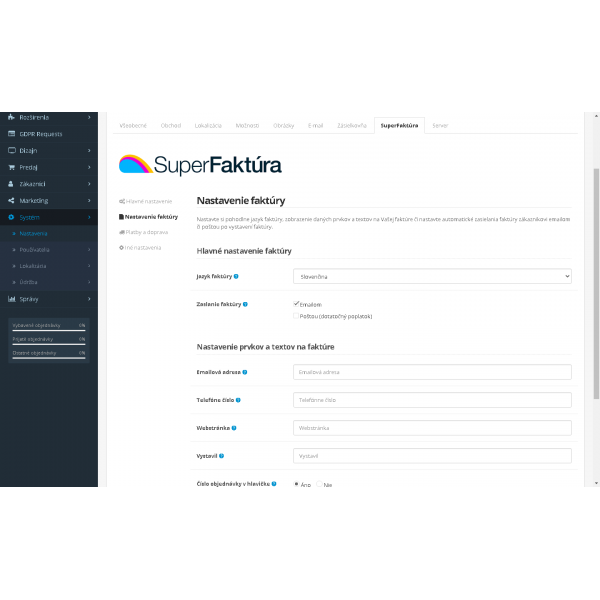Open Nastavenia under Systém menu
This screenshot has width=600, height=600.
pyautogui.click(x=33, y=233)
